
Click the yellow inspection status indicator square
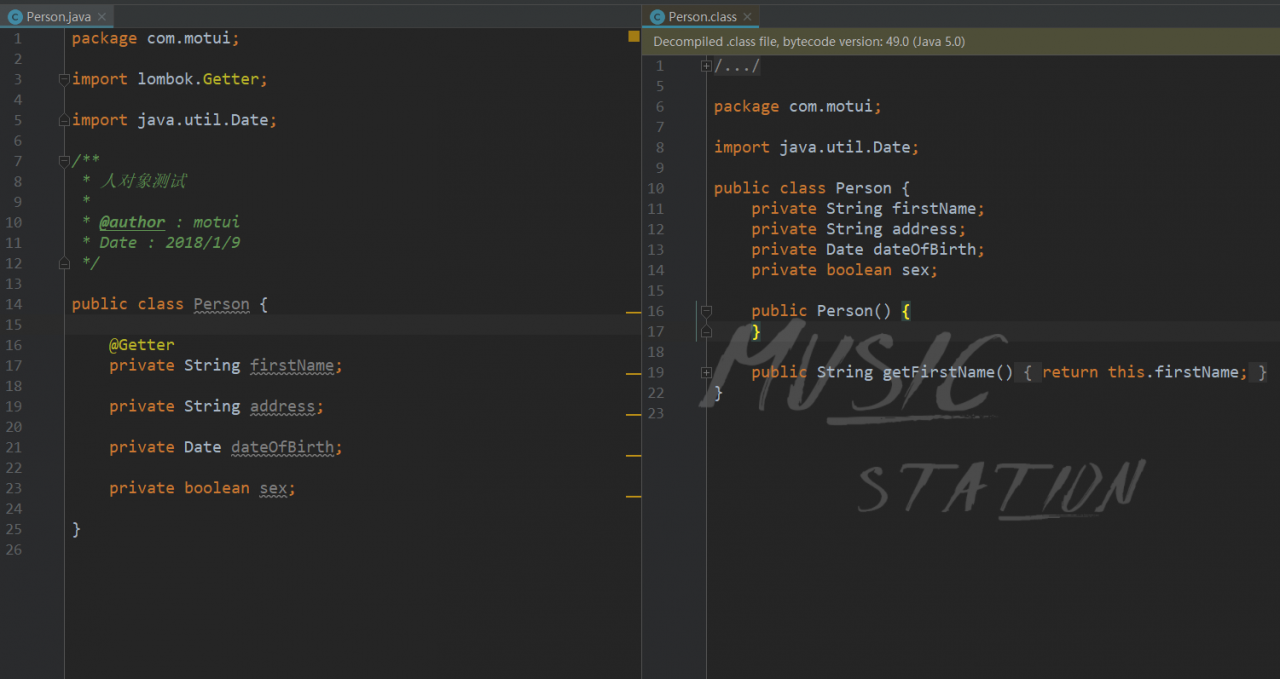pyautogui.click(x=633, y=36)
